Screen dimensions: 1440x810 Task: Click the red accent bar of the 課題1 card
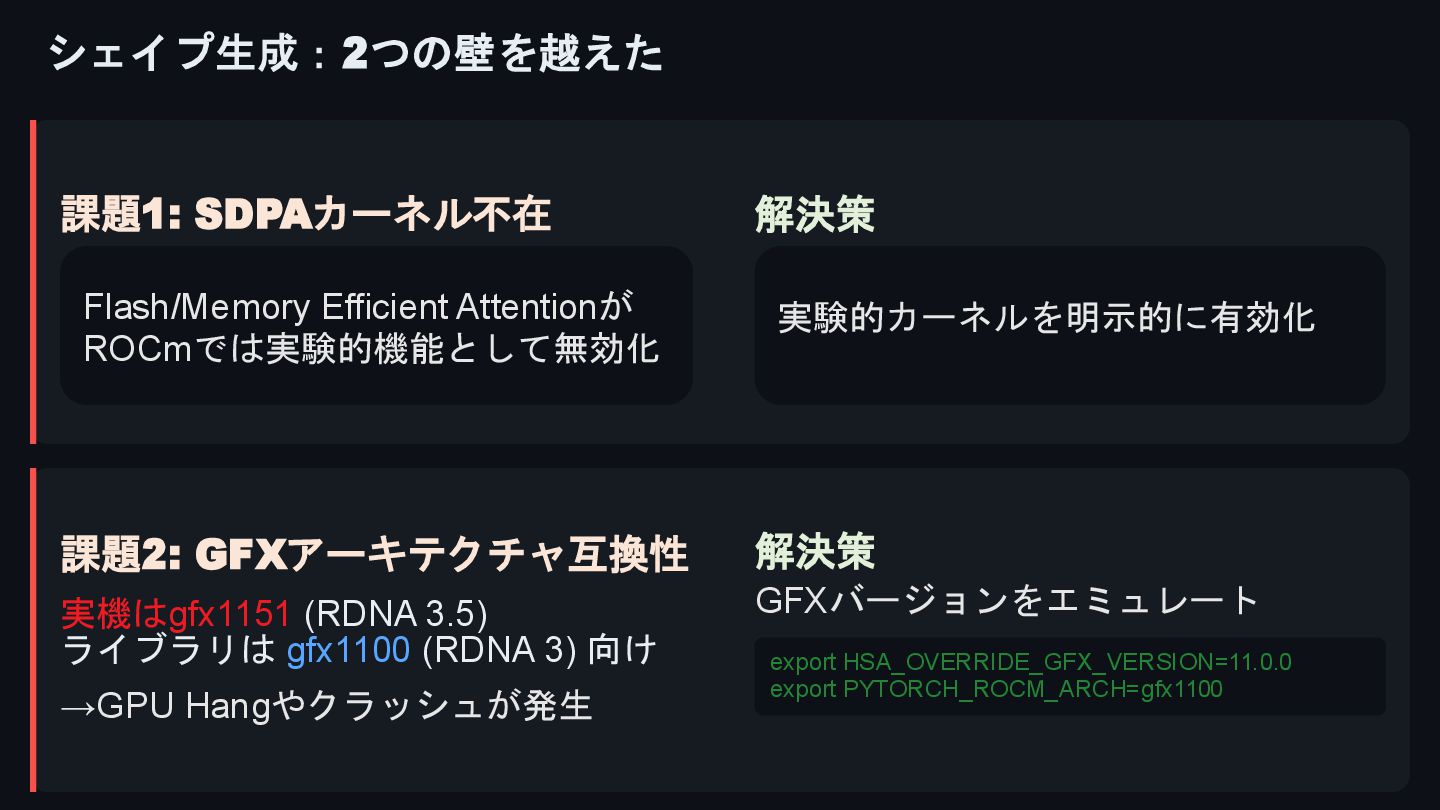point(33,282)
